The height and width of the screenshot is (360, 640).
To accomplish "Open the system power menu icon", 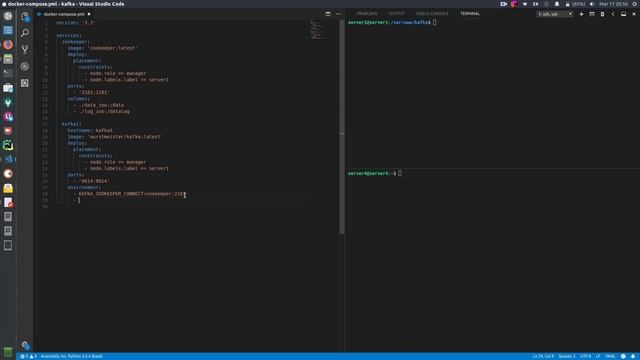I will [635, 4].
